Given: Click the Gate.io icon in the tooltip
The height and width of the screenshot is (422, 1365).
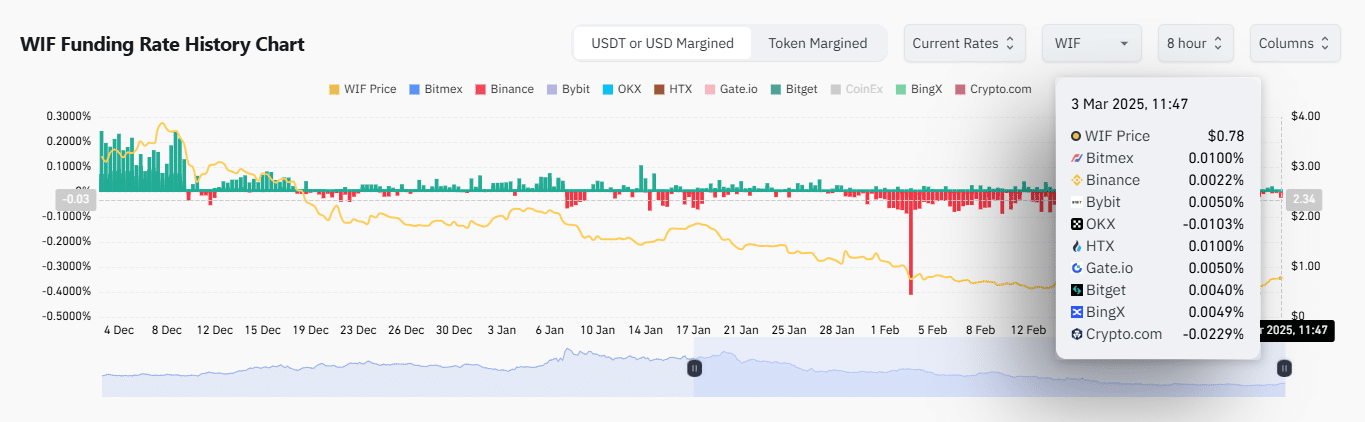Looking at the screenshot, I should coord(1076,268).
